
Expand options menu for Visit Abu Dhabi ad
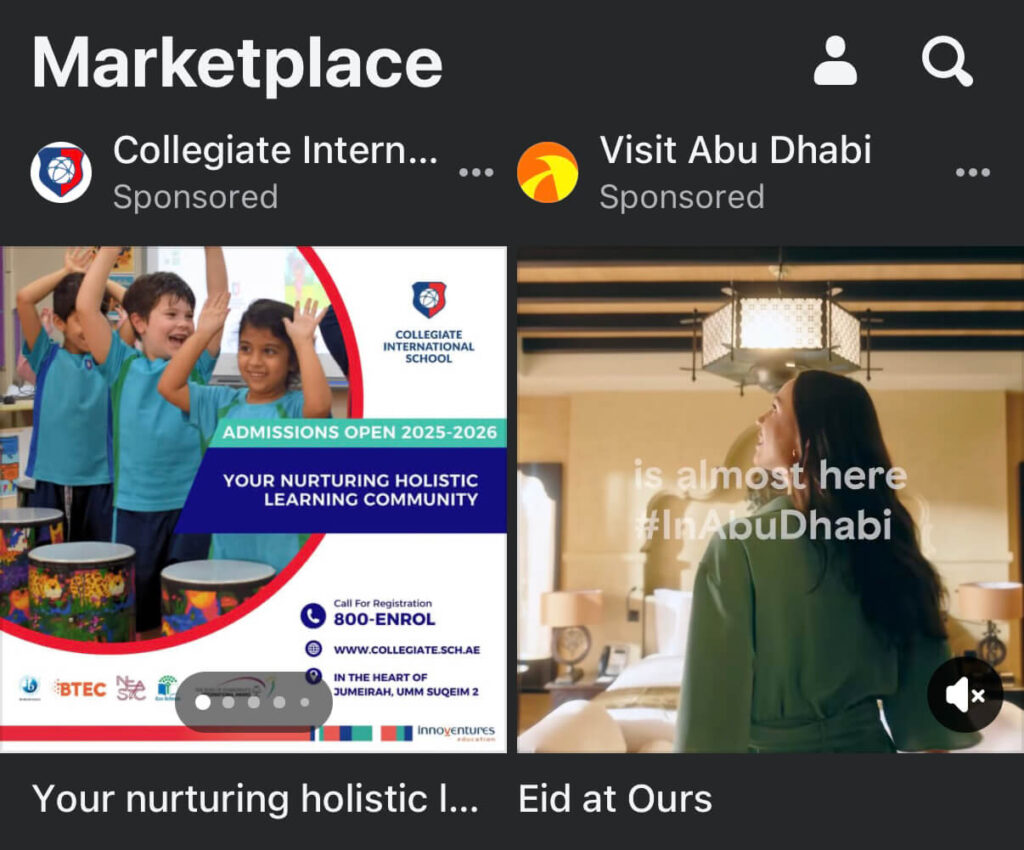(973, 172)
